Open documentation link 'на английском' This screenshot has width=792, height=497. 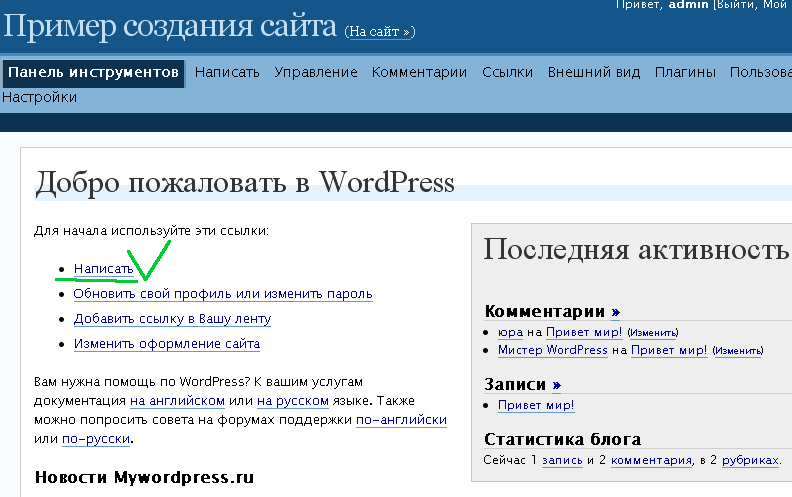[177, 401]
